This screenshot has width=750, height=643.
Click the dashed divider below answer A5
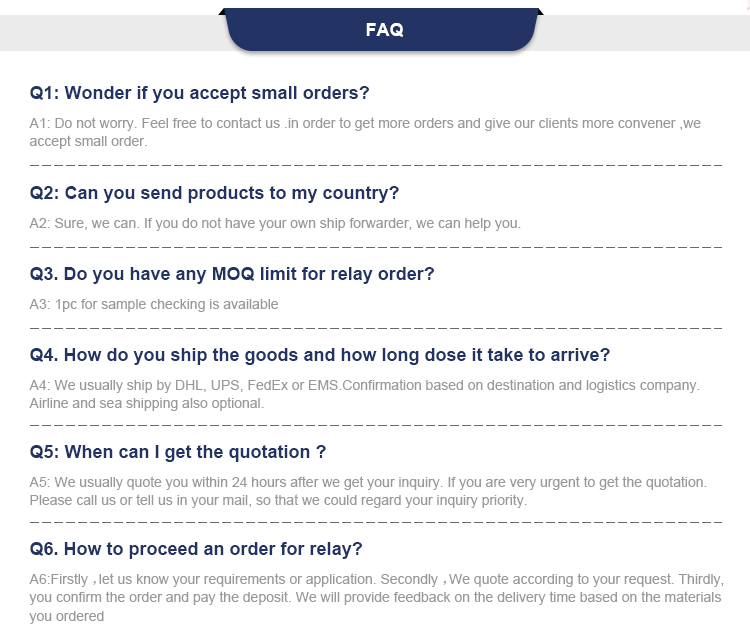coord(375,522)
